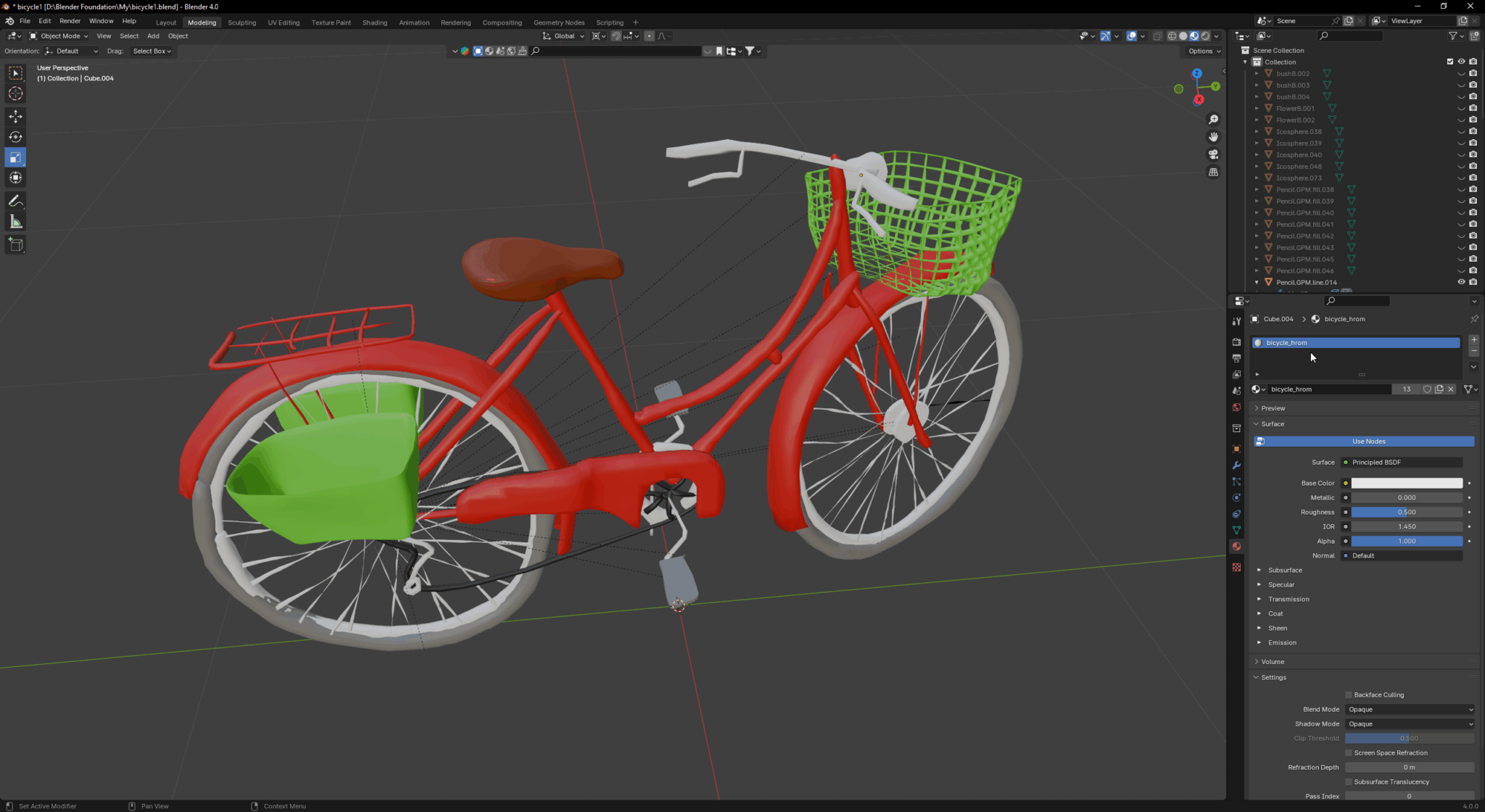Expand the Subsurface panel
This screenshot has height=812, width=1485.
coord(1284,570)
